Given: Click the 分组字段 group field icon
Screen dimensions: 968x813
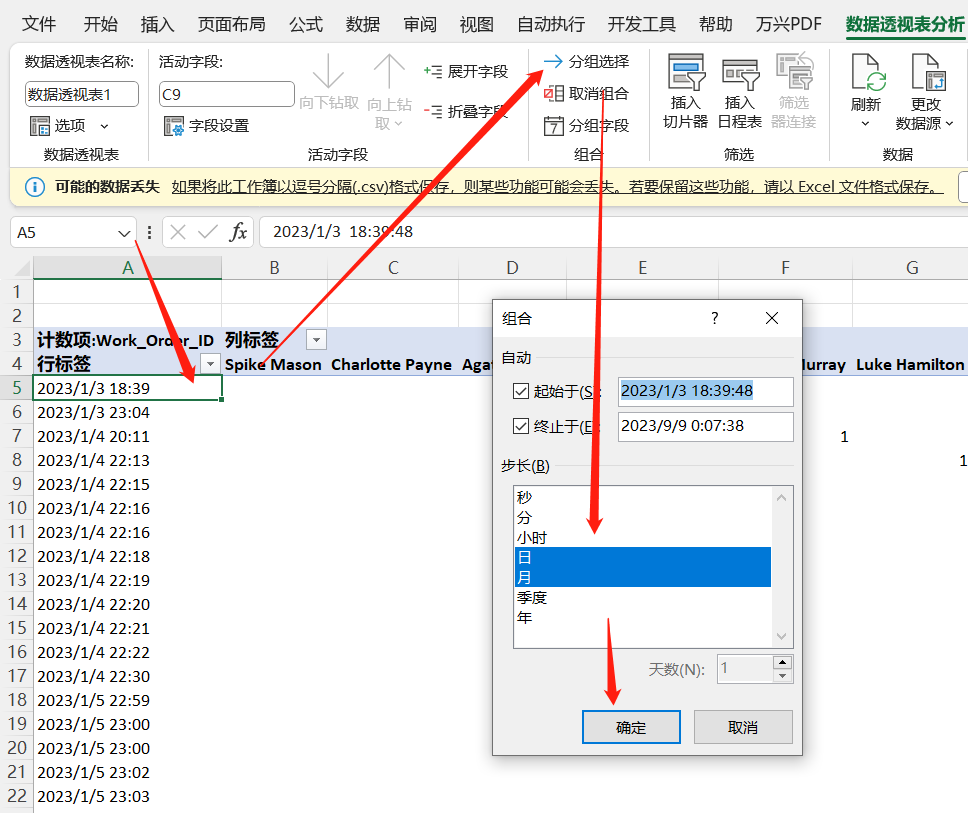Looking at the screenshot, I should (x=554, y=126).
